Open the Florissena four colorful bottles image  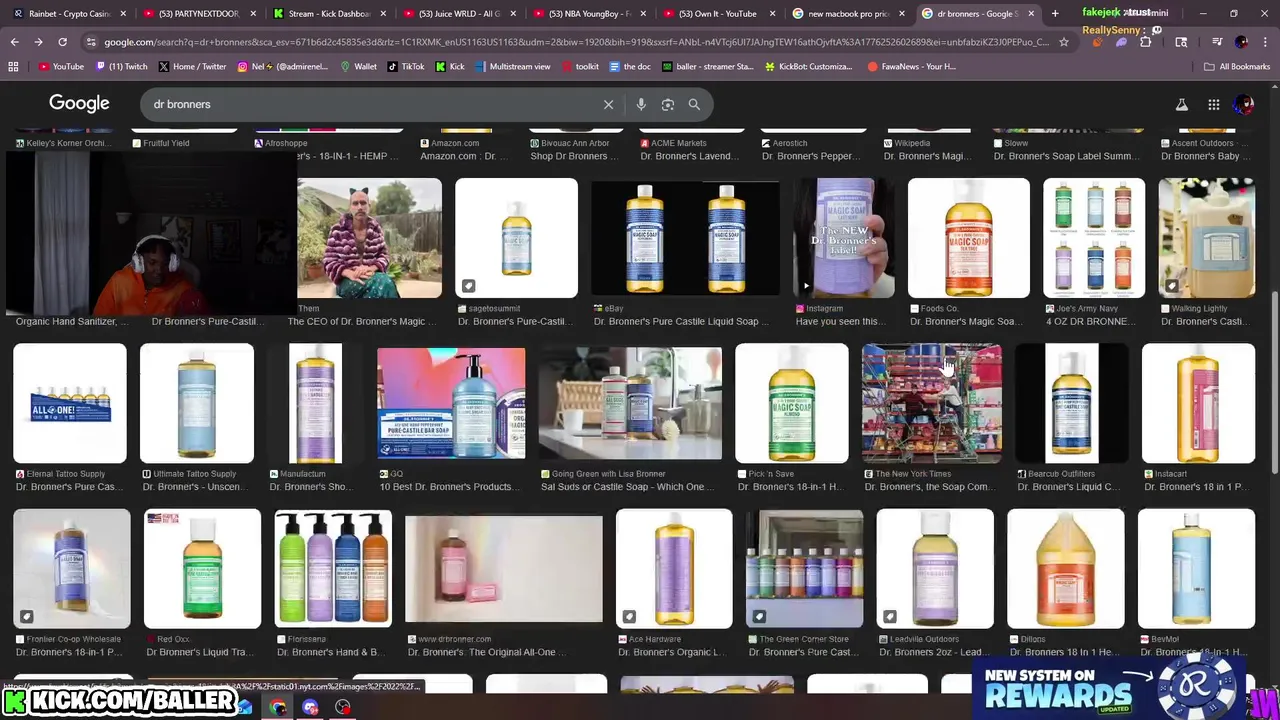pos(333,568)
